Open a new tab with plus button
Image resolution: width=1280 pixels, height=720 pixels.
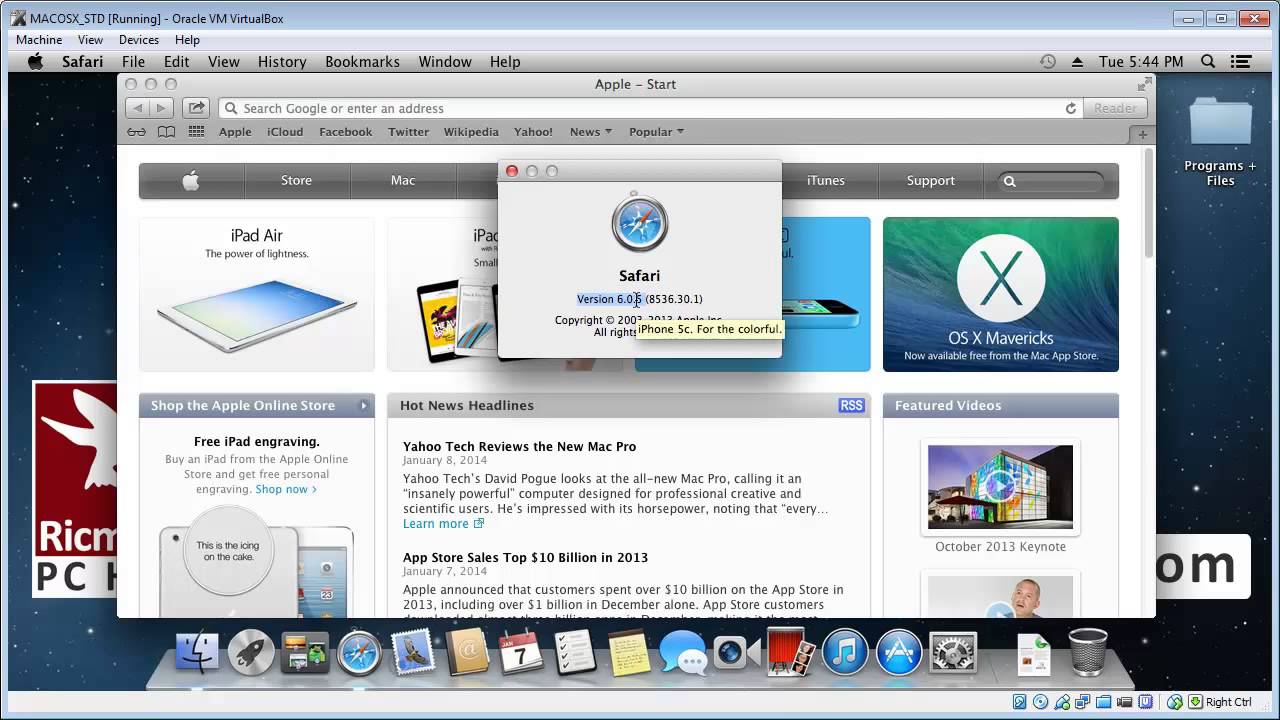pos(1142,133)
